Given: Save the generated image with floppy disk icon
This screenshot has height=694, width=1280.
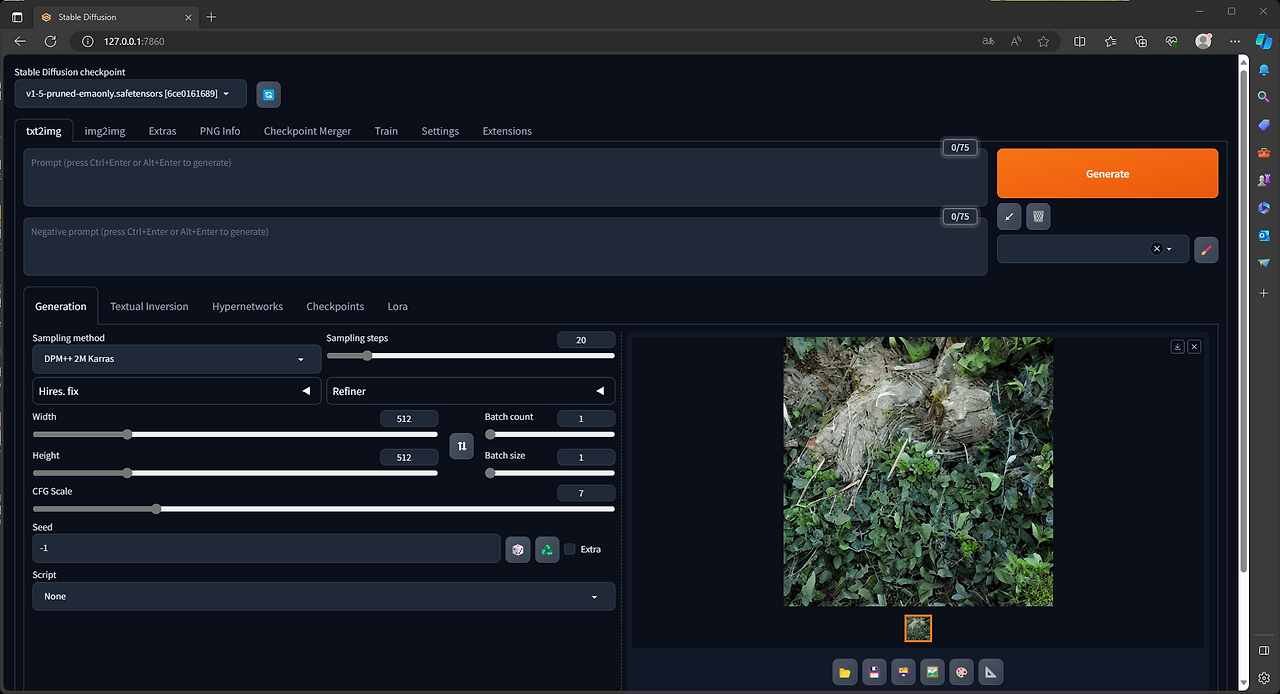Looking at the screenshot, I should click(x=874, y=671).
